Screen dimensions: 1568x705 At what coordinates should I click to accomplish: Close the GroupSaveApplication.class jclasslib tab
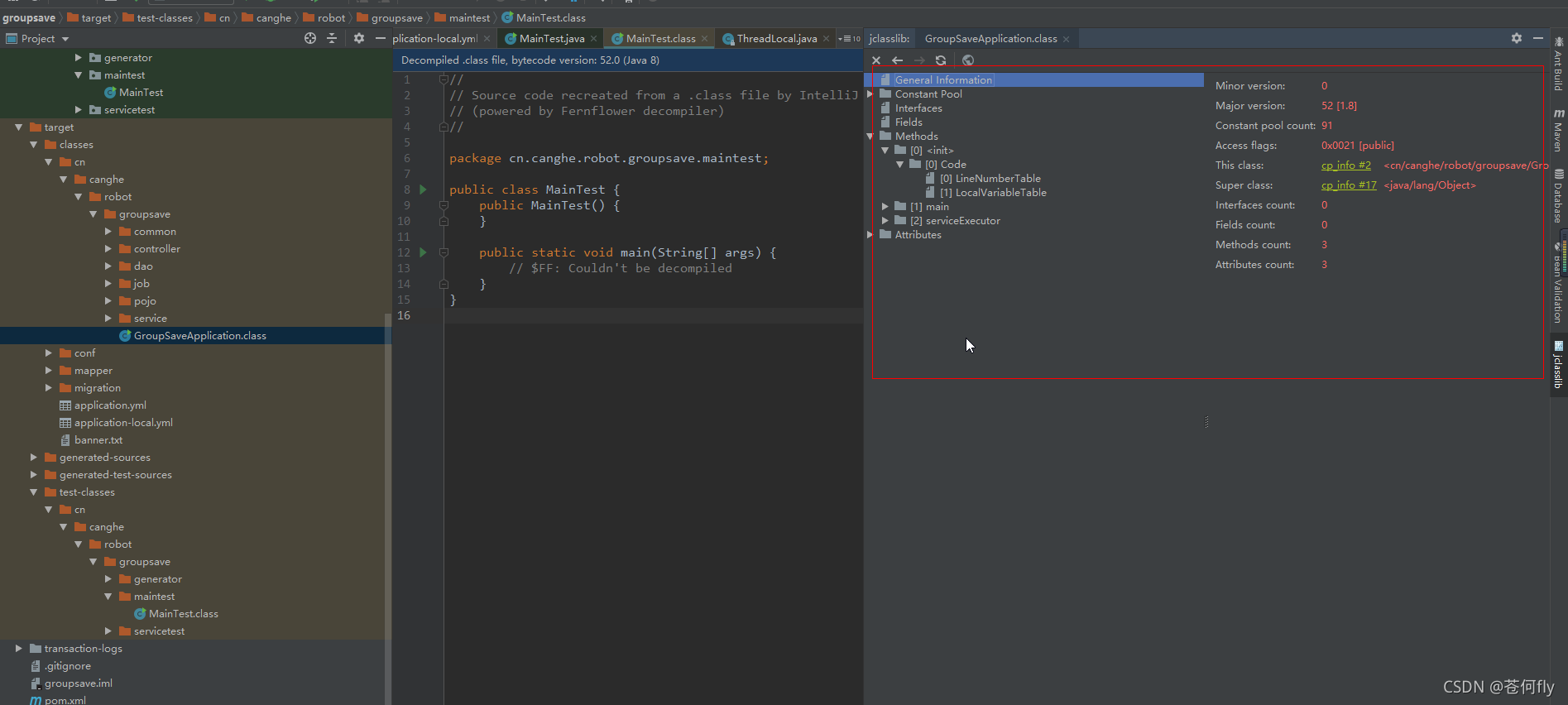click(1067, 39)
